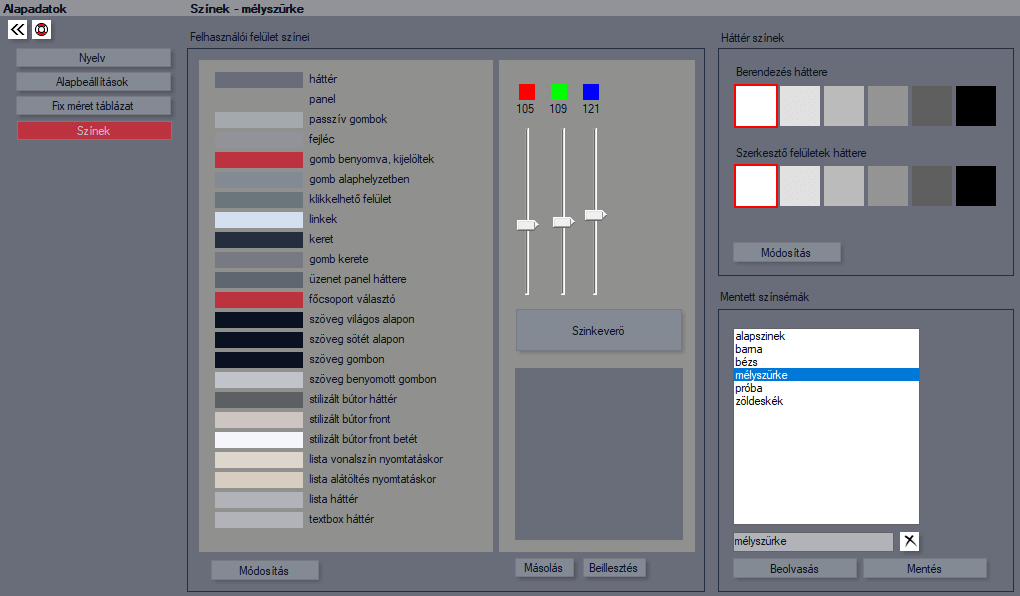
Task: Click the double-arrow back icon
Action: [18, 30]
